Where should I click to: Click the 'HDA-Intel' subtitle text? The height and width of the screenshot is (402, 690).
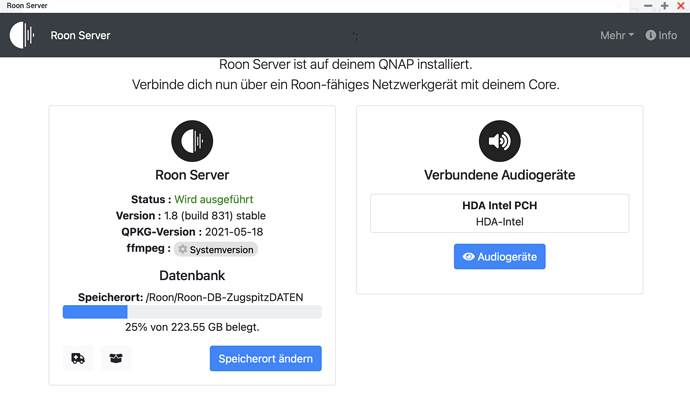coord(499,222)
